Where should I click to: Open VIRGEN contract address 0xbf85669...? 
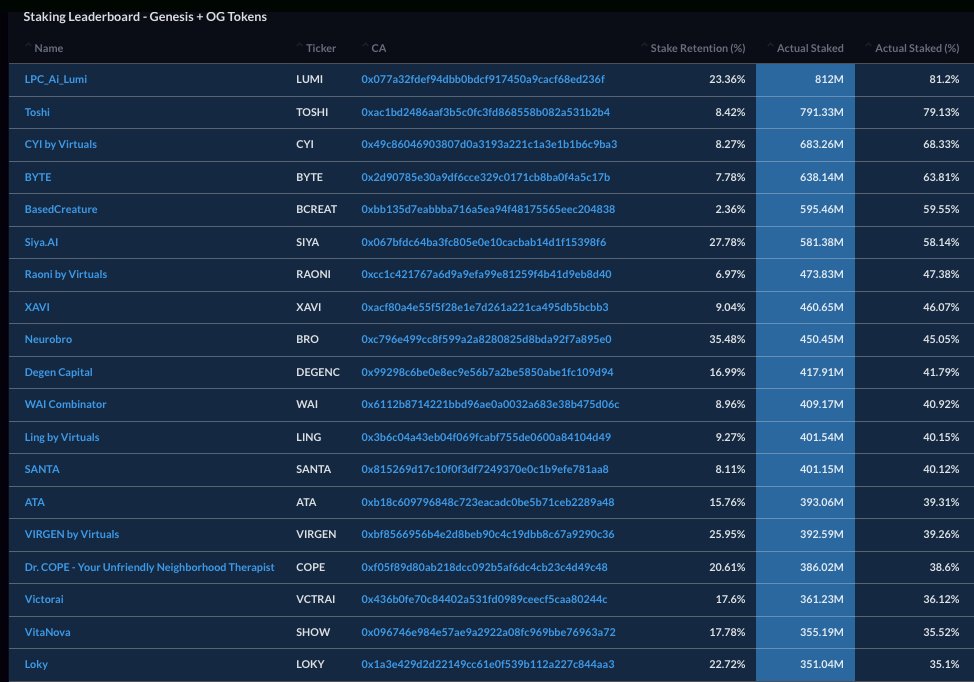coord(488,534)
